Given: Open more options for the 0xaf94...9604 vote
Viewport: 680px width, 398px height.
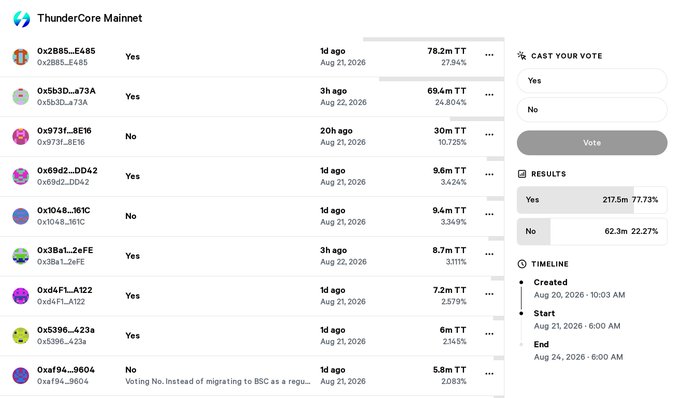Looking at the screenshot, I should (489, 374).
